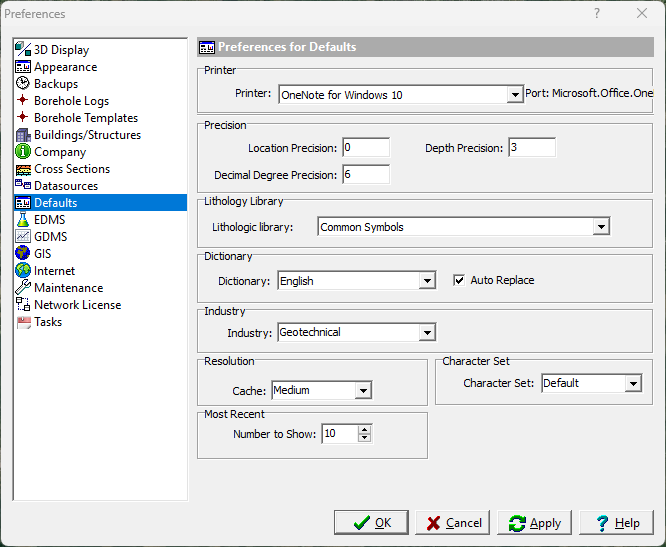
Task: Click the Apply button
Action: [x=534, y=523]
